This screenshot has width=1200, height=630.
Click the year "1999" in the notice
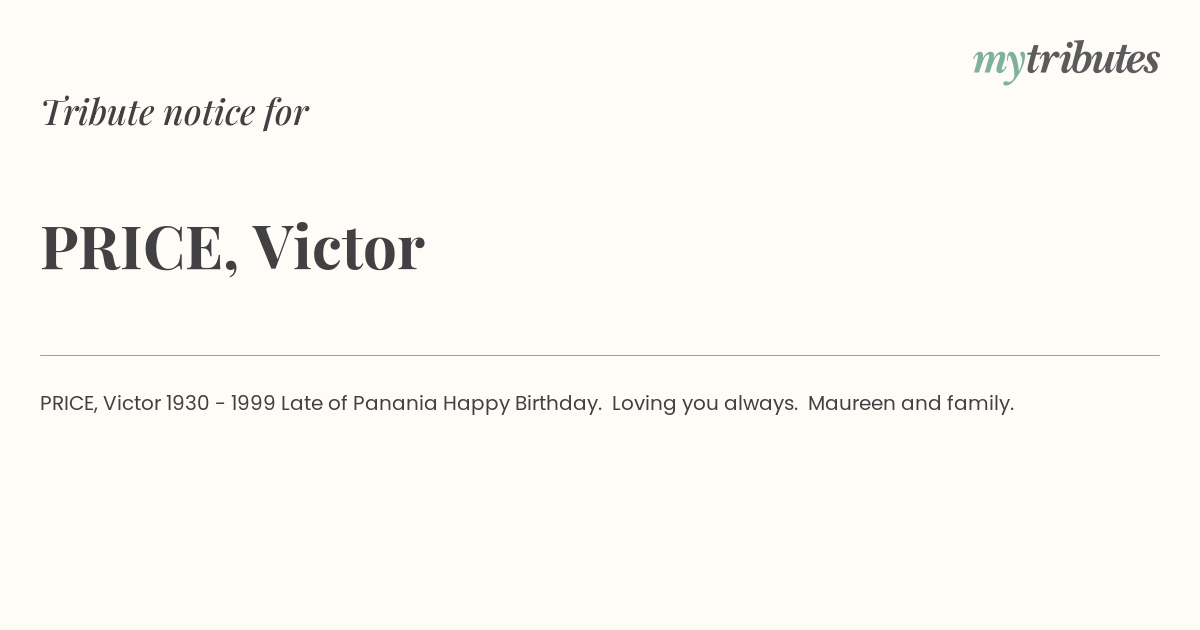click(253, 403)
